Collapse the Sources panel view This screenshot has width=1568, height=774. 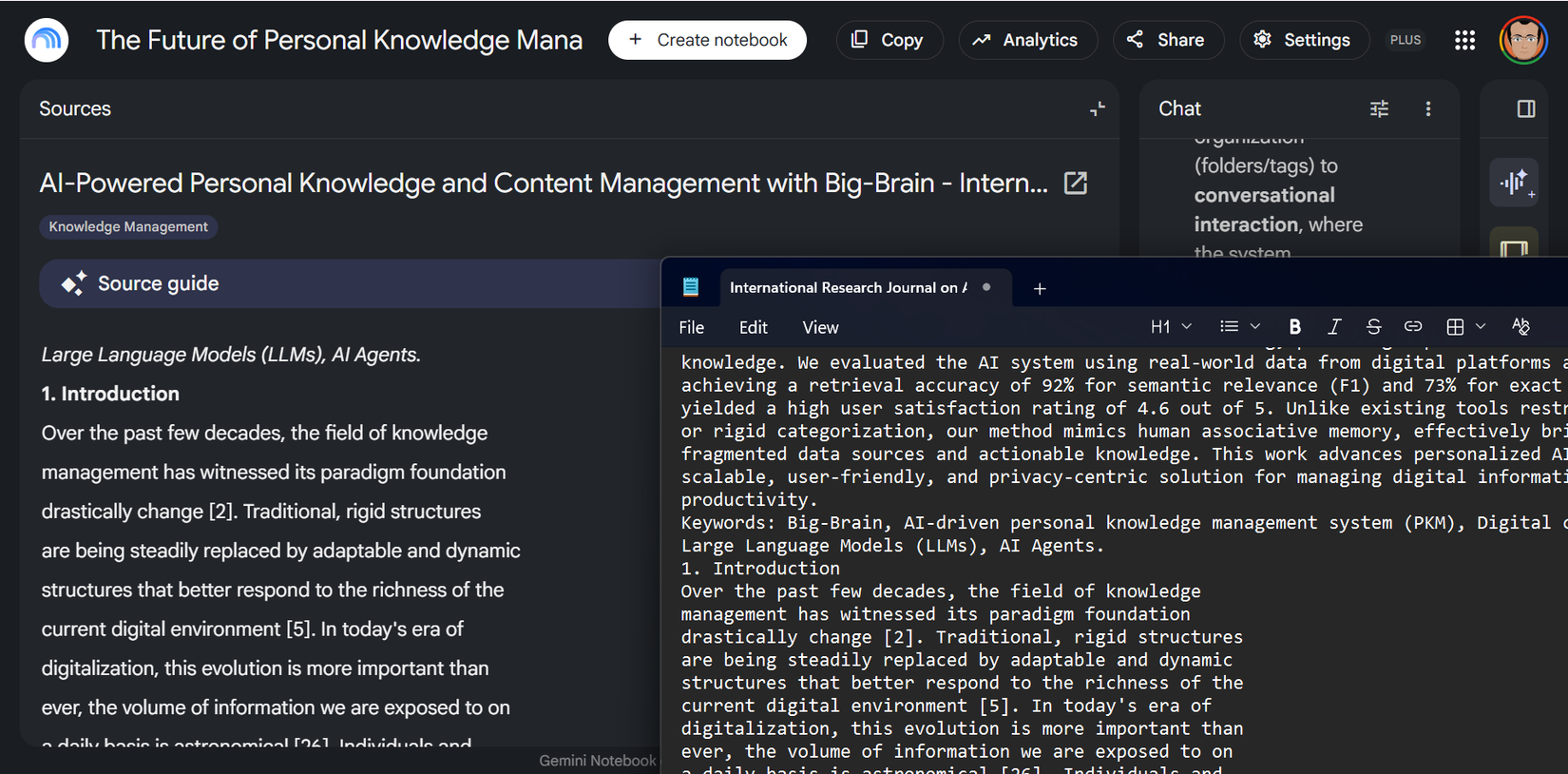tap(1098, 109)
